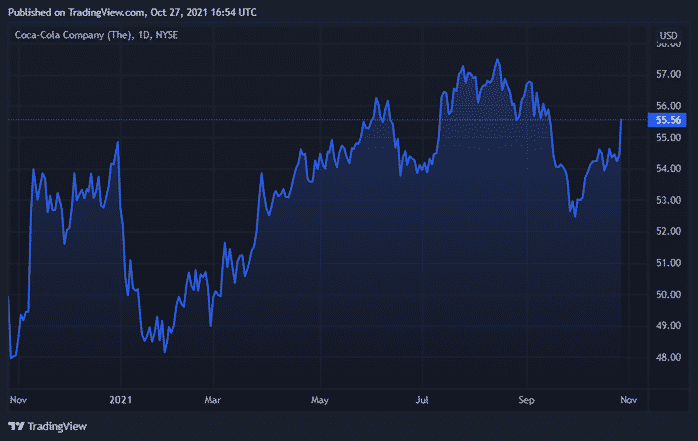Click the Sep label on time axis
Viewport: 698px width, 441px height.
coord(527,400)
